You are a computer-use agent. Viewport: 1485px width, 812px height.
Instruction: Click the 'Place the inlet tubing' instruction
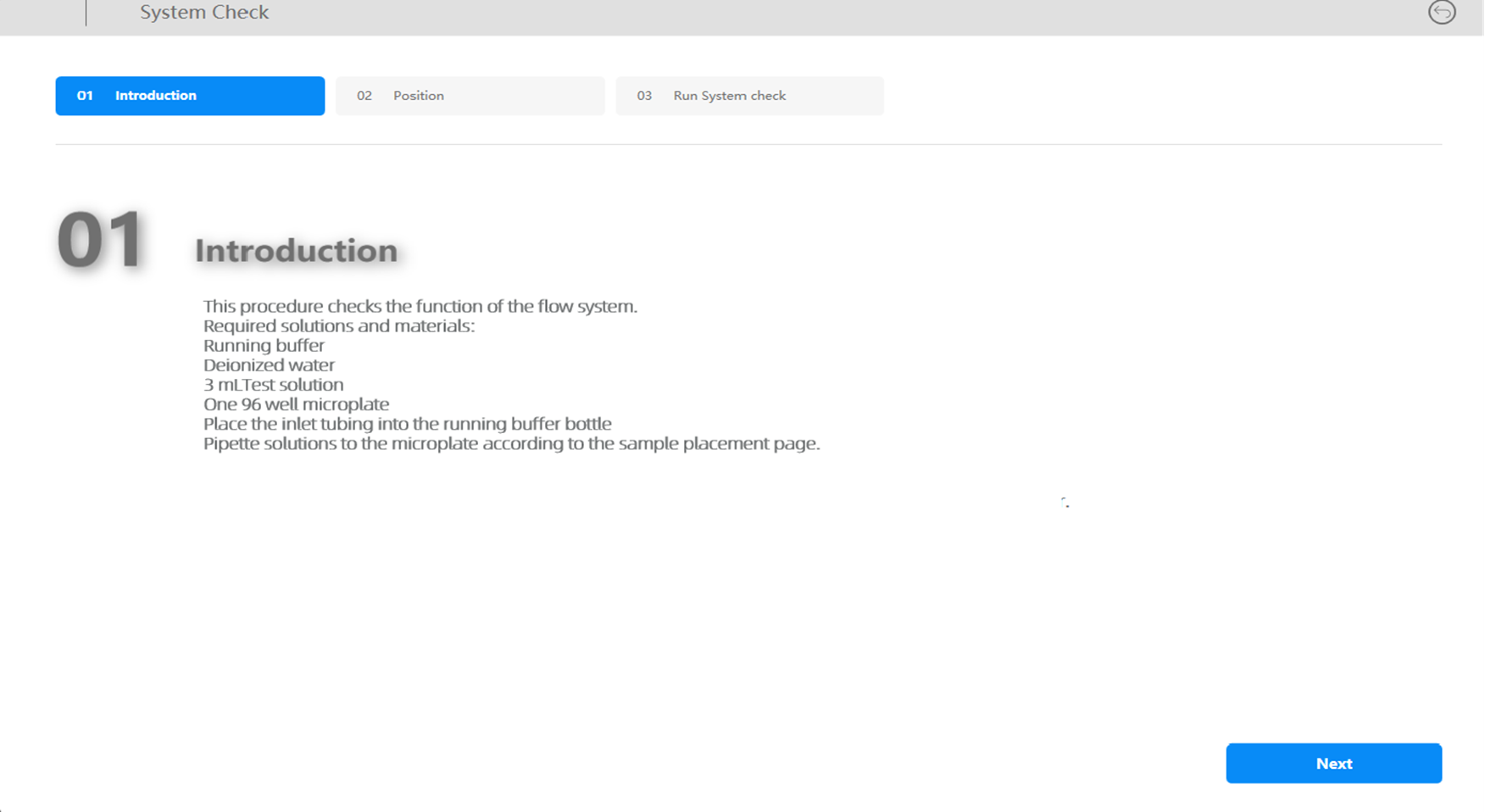click(407, 423)
